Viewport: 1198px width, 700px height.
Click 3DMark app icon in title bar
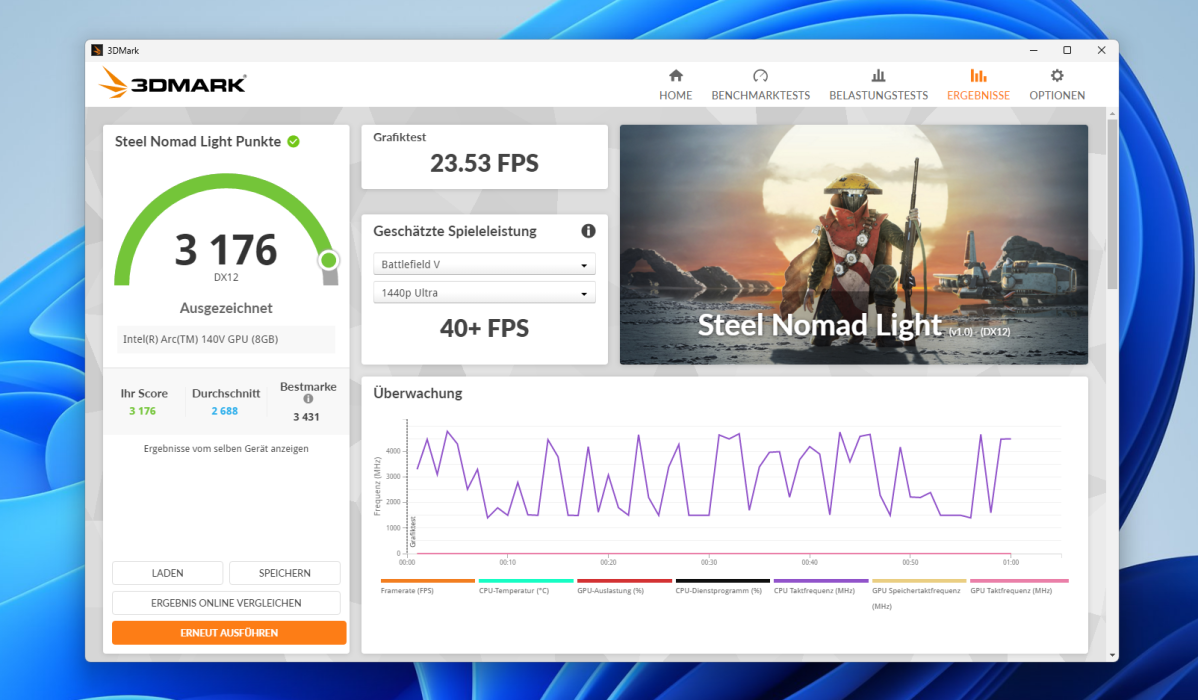tap(96, 50)
